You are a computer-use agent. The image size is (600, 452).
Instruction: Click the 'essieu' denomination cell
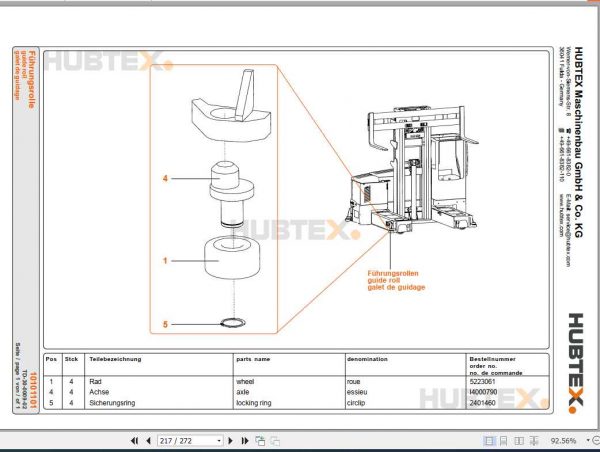357,392
